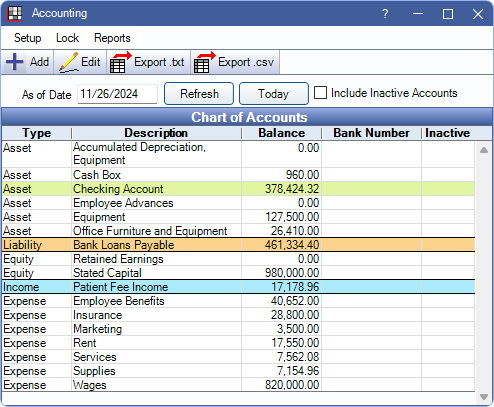Click the question mark help icon
This screenshot has width=494, height=407.
pos(385,14)
